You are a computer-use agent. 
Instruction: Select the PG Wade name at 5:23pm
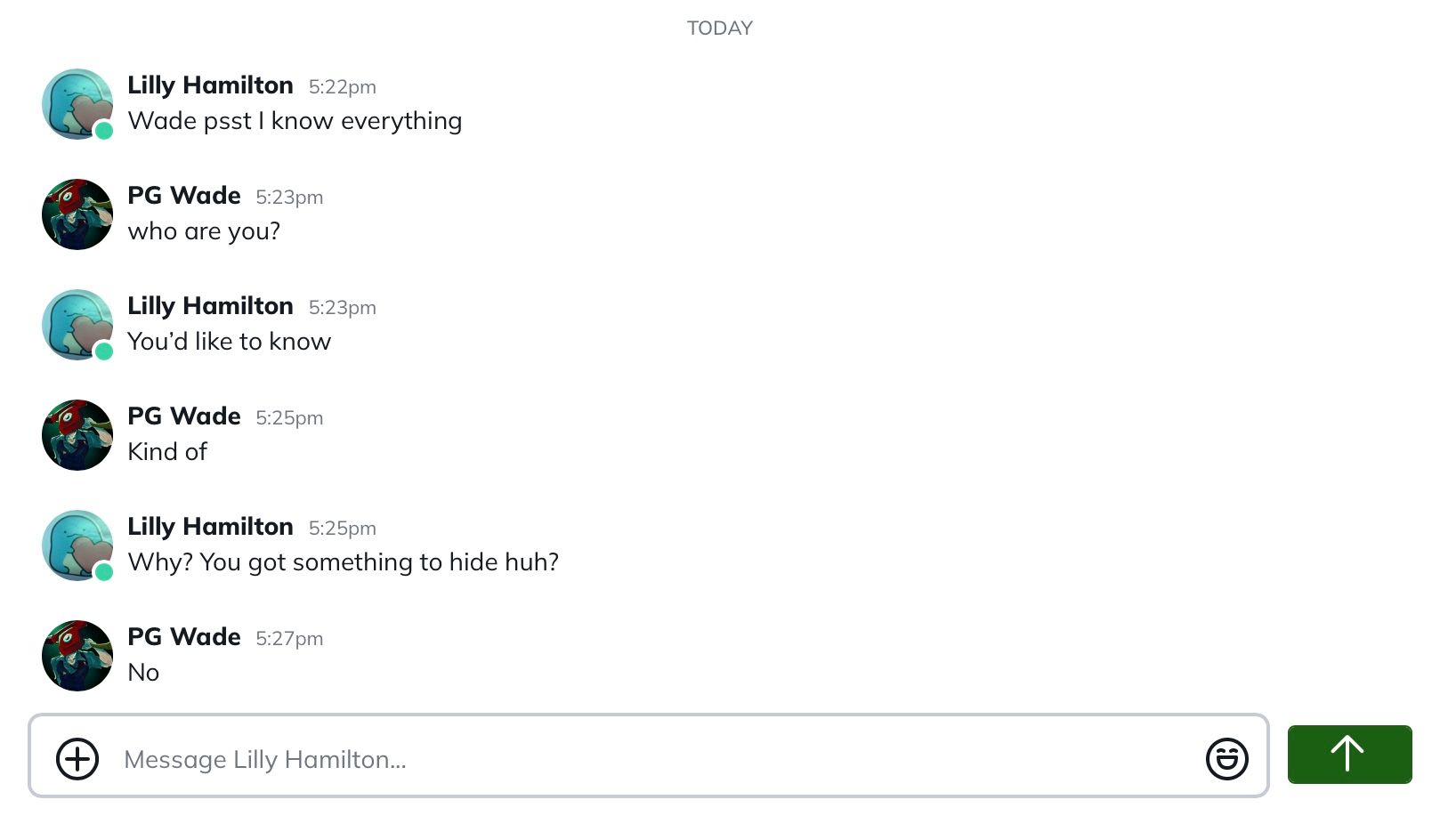184,196
